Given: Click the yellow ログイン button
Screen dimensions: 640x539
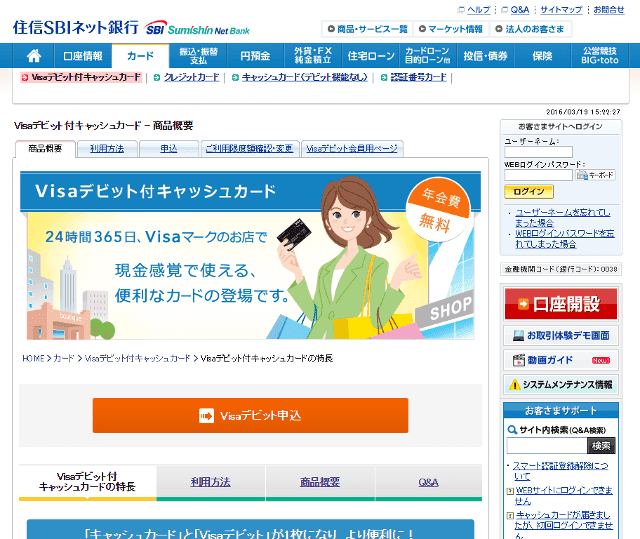Looking at the screenshot, I should (529, 192).
